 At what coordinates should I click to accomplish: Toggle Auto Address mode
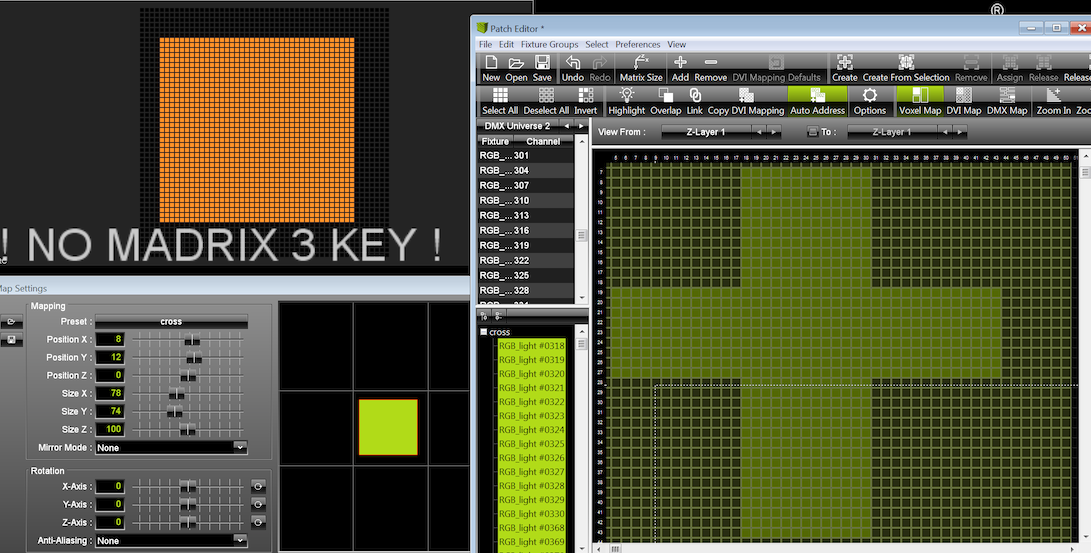(x=818, y=101)
